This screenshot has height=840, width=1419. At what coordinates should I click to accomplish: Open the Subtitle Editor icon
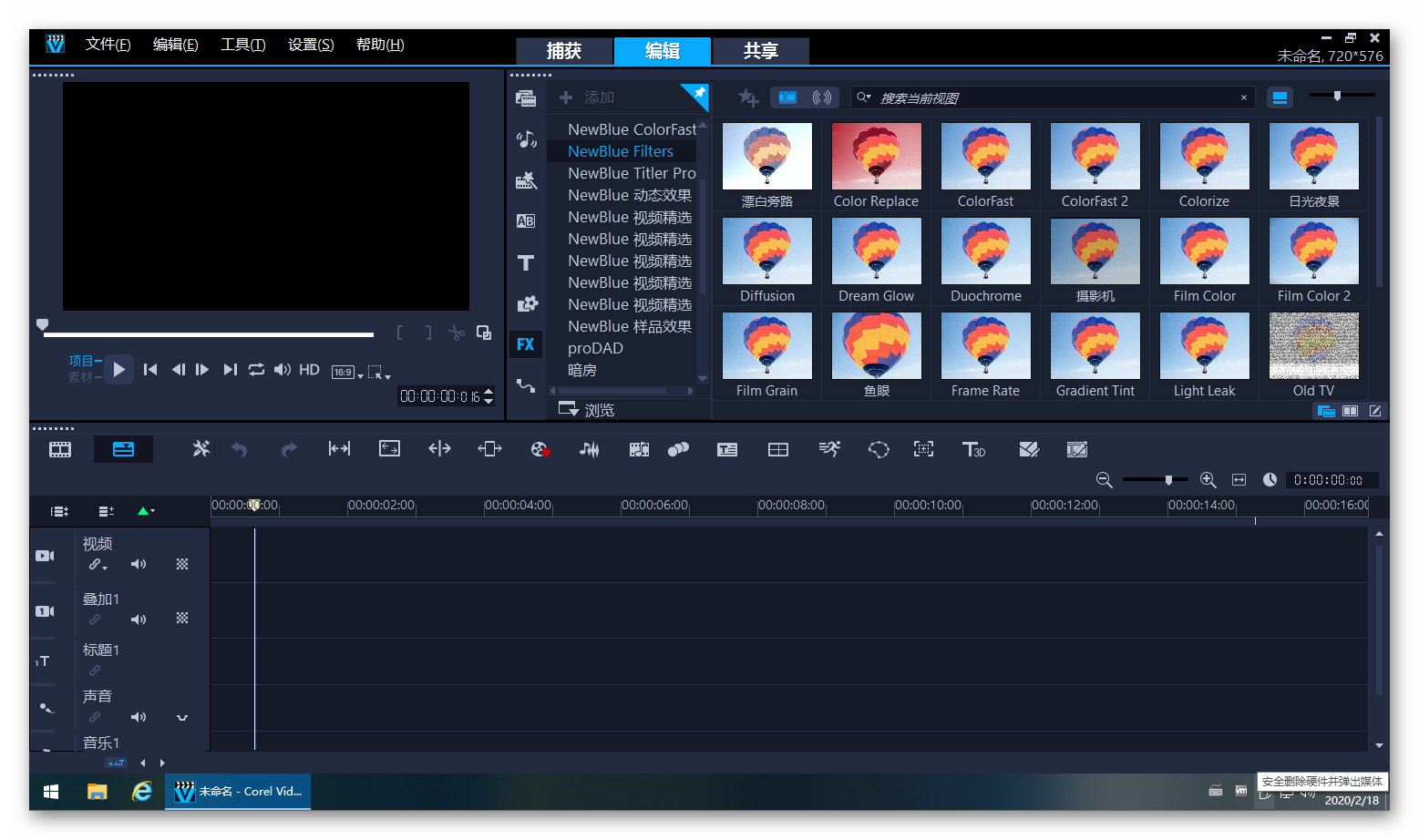[727, 449]
